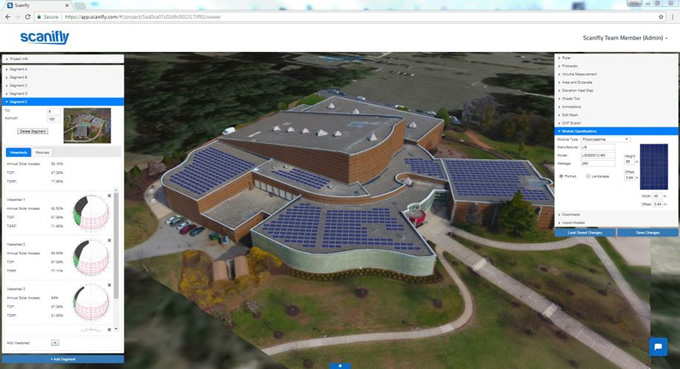Image resolution: width=680 pixels, height=369 pixels.
Task: Click the browser address bar URL
Action: click(x=143, y=17)
